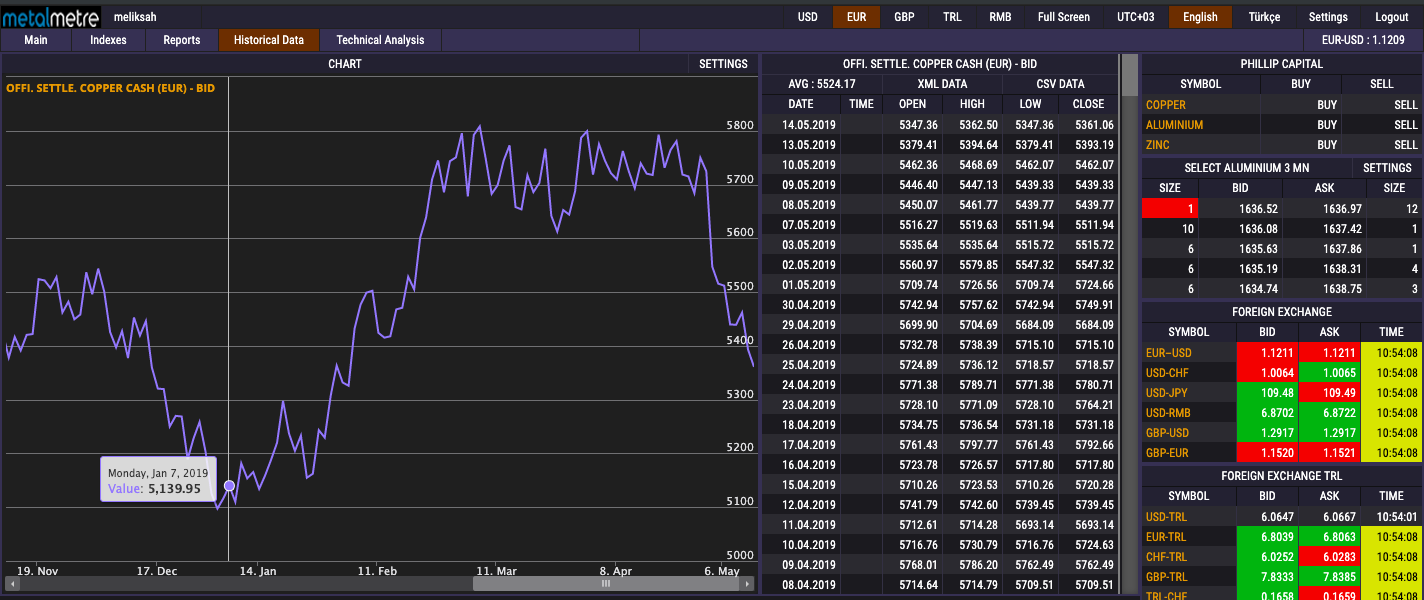The width and height of the screenshot is (1424, 600).
Task: Click the Jan 7, 2019 data point marker
Action: pos(229,486)
